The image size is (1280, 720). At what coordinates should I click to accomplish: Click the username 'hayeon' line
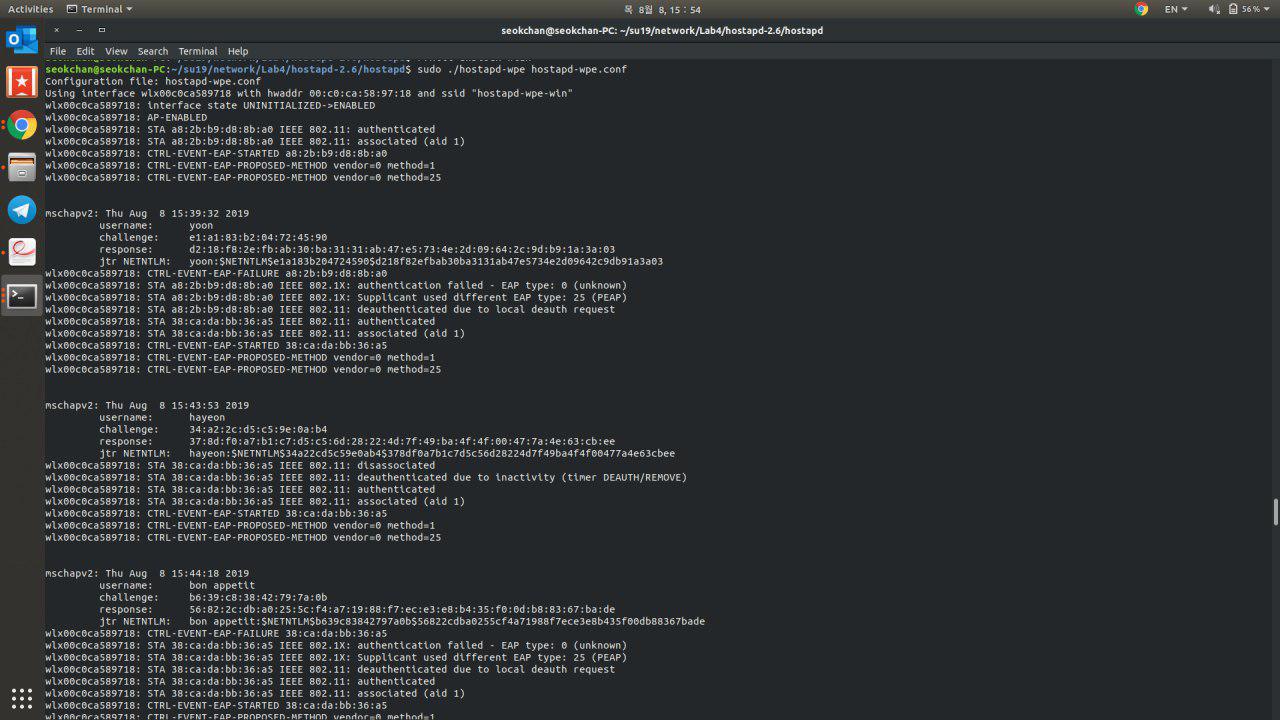[x=162, y=417]
